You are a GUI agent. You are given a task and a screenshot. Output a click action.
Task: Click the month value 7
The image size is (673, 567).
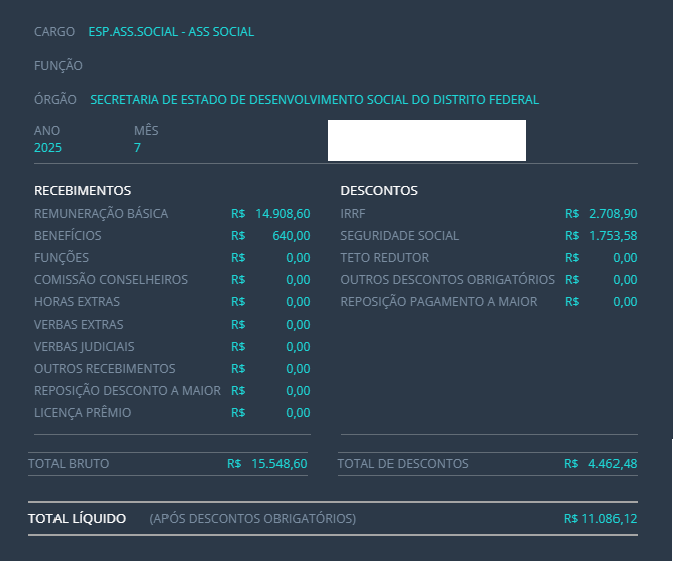pos(137,148)
